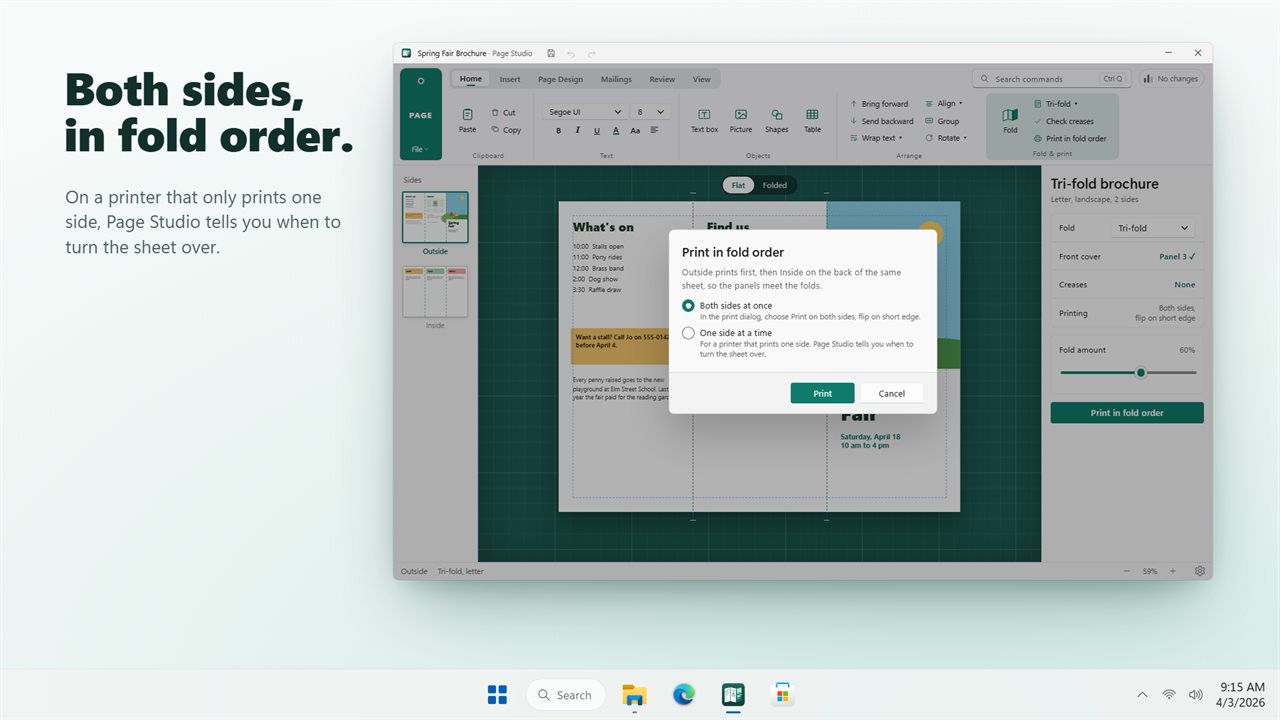Click the Print button in the dialog
The height and width of the screenshot is (720, 1280).
point(822,393)
